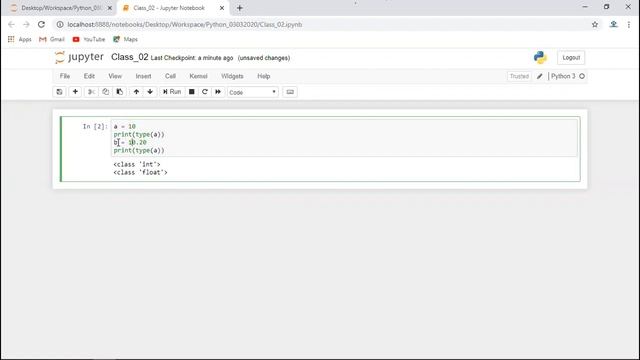Bookmark this page star icon
Viewport: 640px width, 360px height.
pos(595,24)
